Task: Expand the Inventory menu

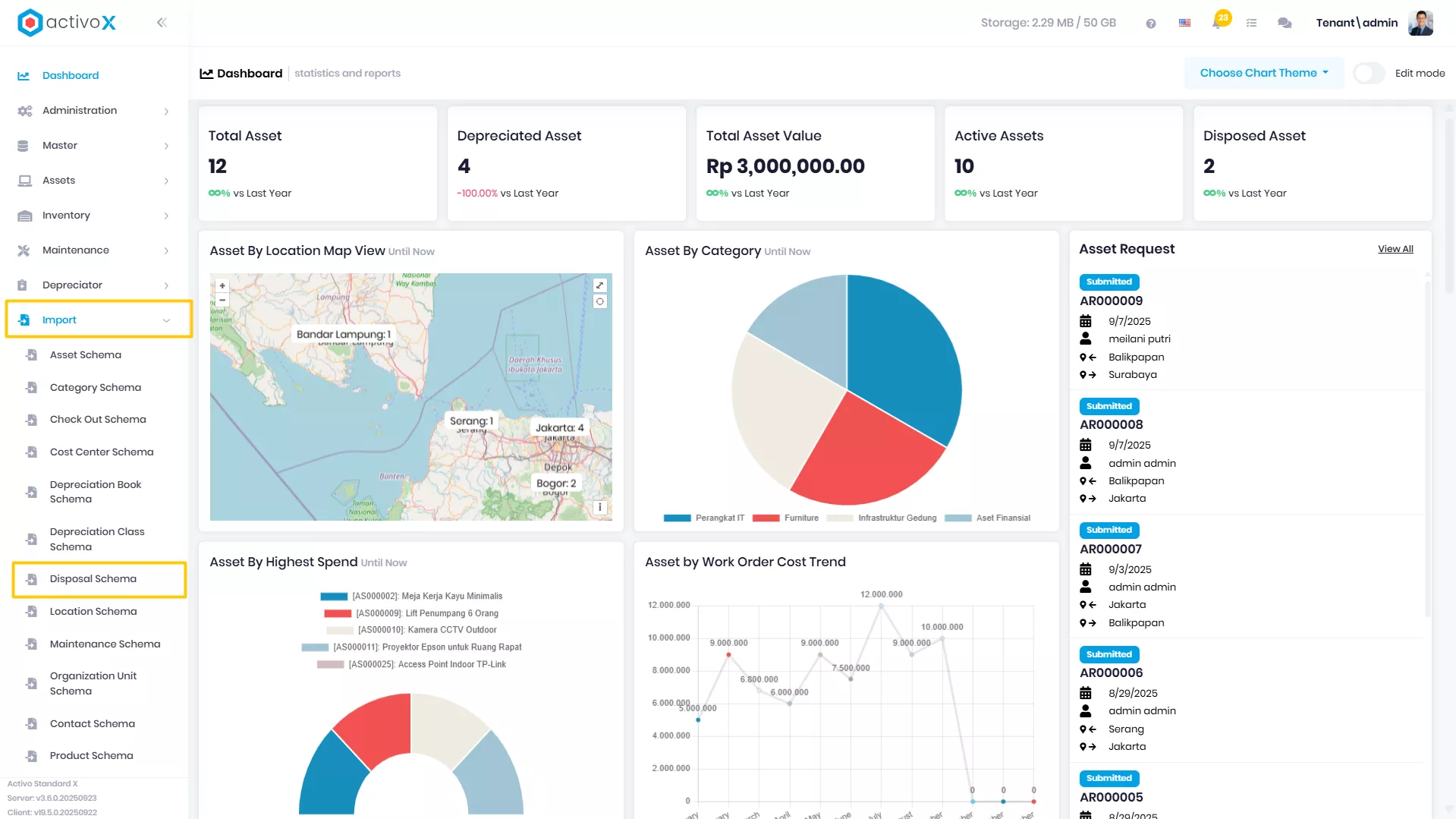Action: coord(94,216)
